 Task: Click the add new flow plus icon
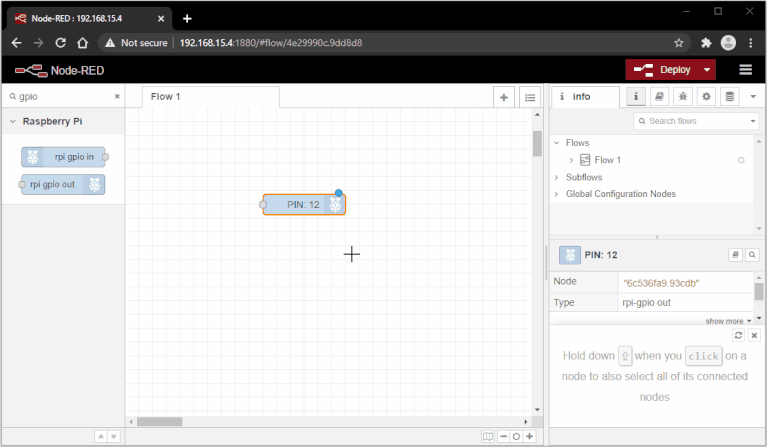pyautogui.click(x=504, y=97)
